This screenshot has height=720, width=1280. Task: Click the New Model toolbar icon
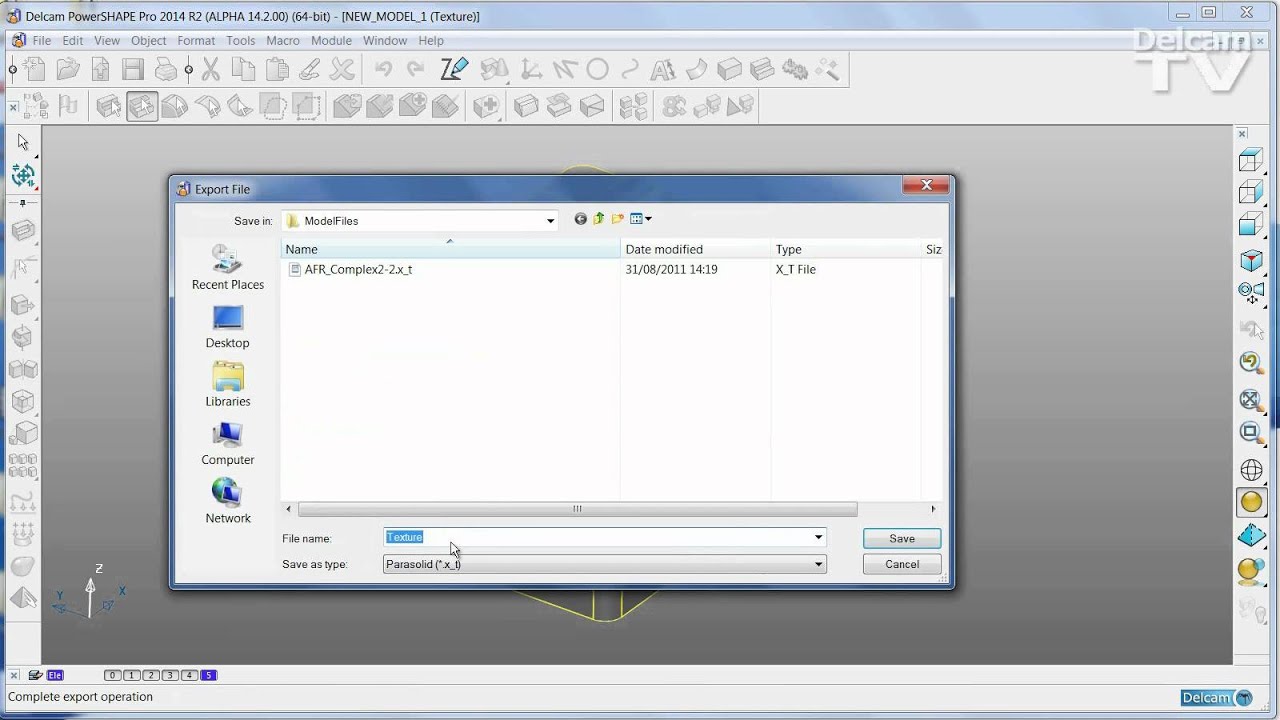click(x=35, y=69)
